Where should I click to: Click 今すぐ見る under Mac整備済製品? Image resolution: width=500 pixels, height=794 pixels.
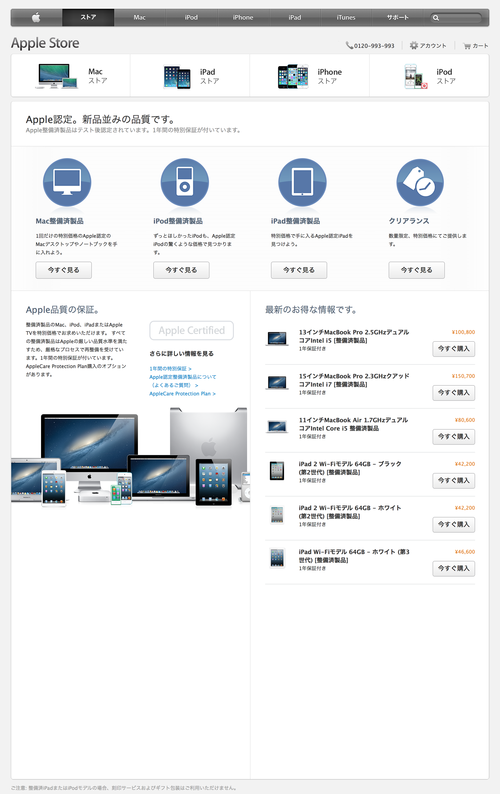coord(63,270)
